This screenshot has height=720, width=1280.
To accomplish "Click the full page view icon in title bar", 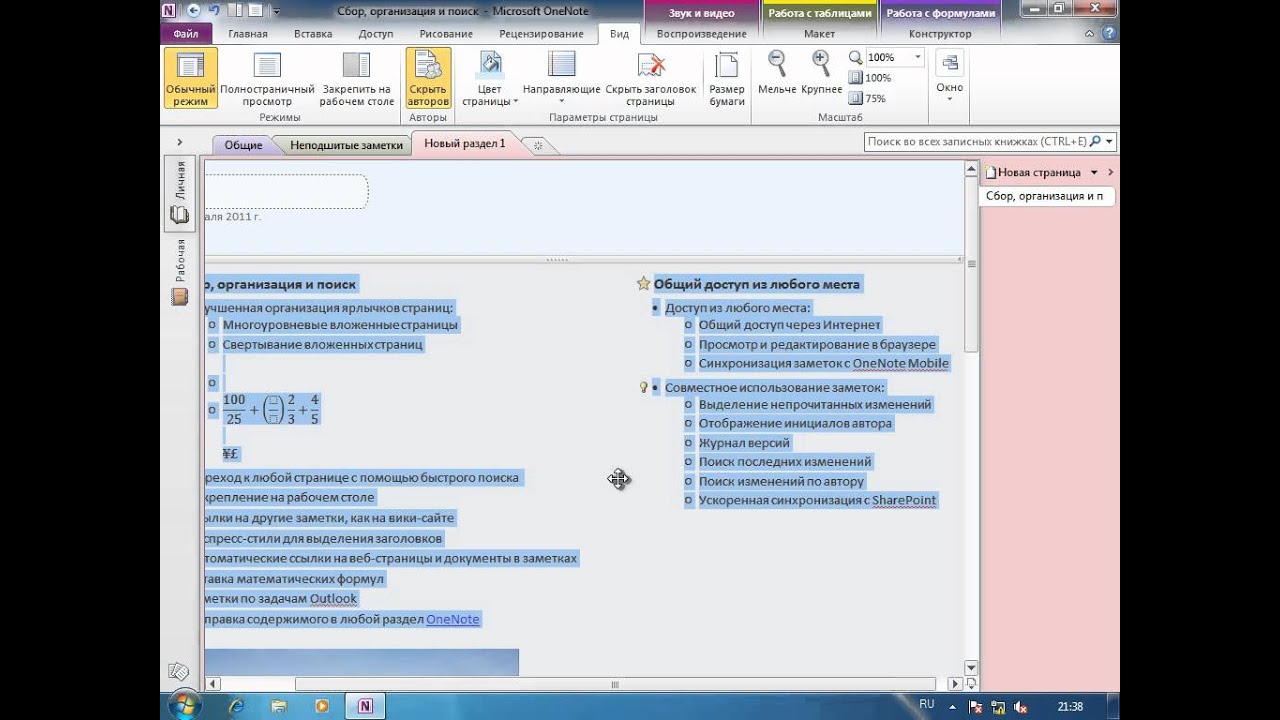I will [256, 11].
